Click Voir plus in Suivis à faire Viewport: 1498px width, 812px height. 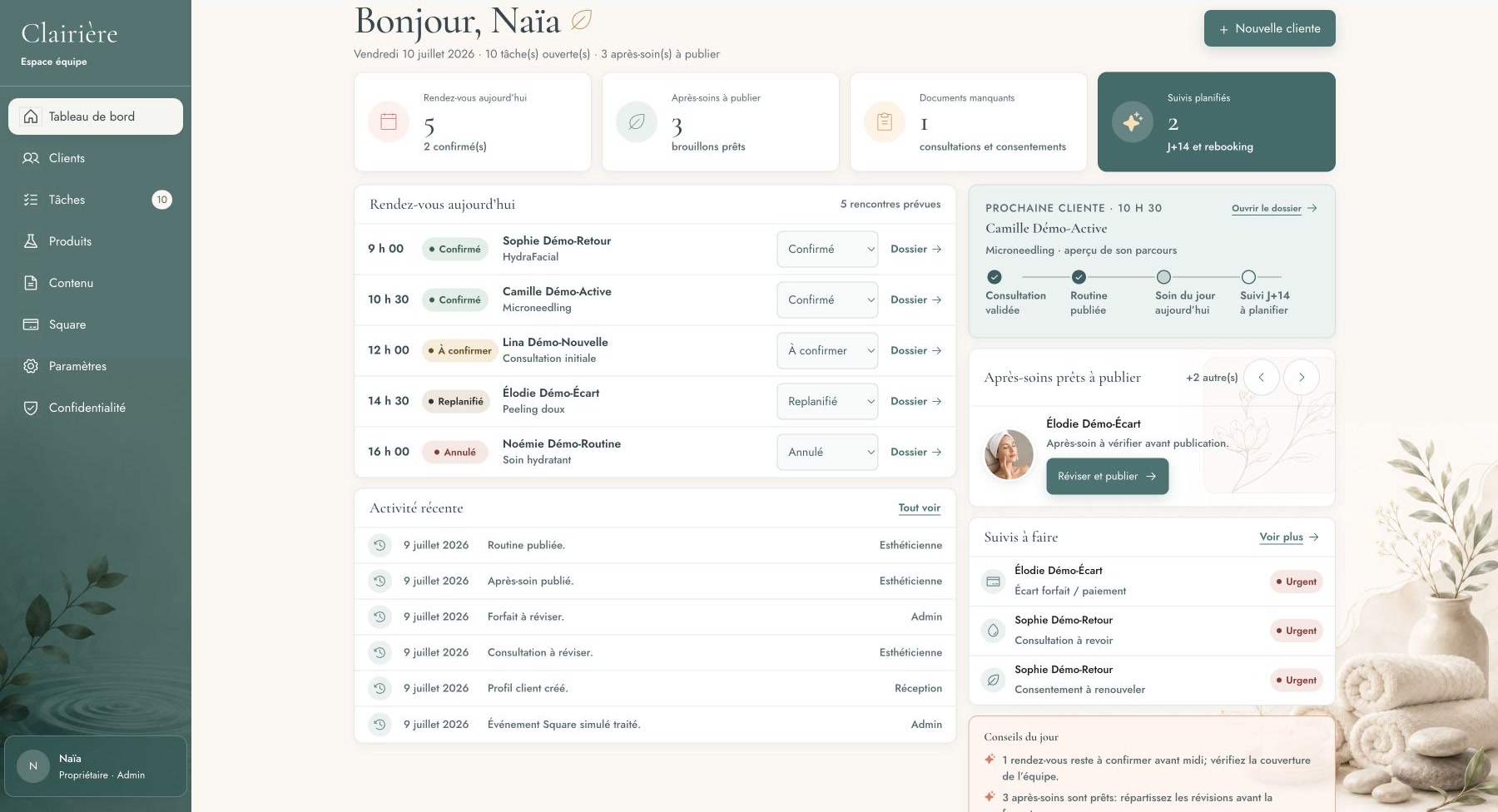(1289, 537)
